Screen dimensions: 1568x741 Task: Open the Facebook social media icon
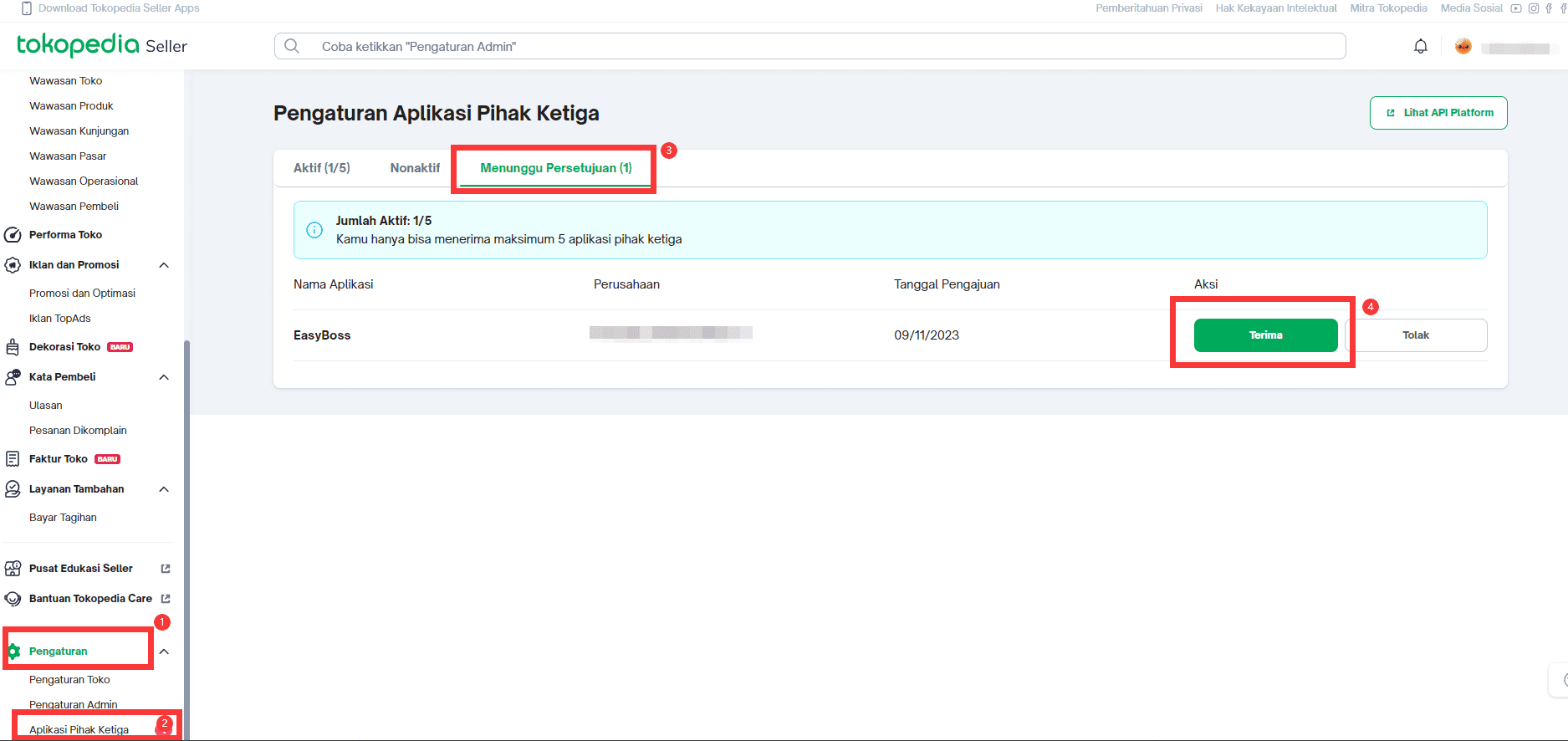point(1549,8)
